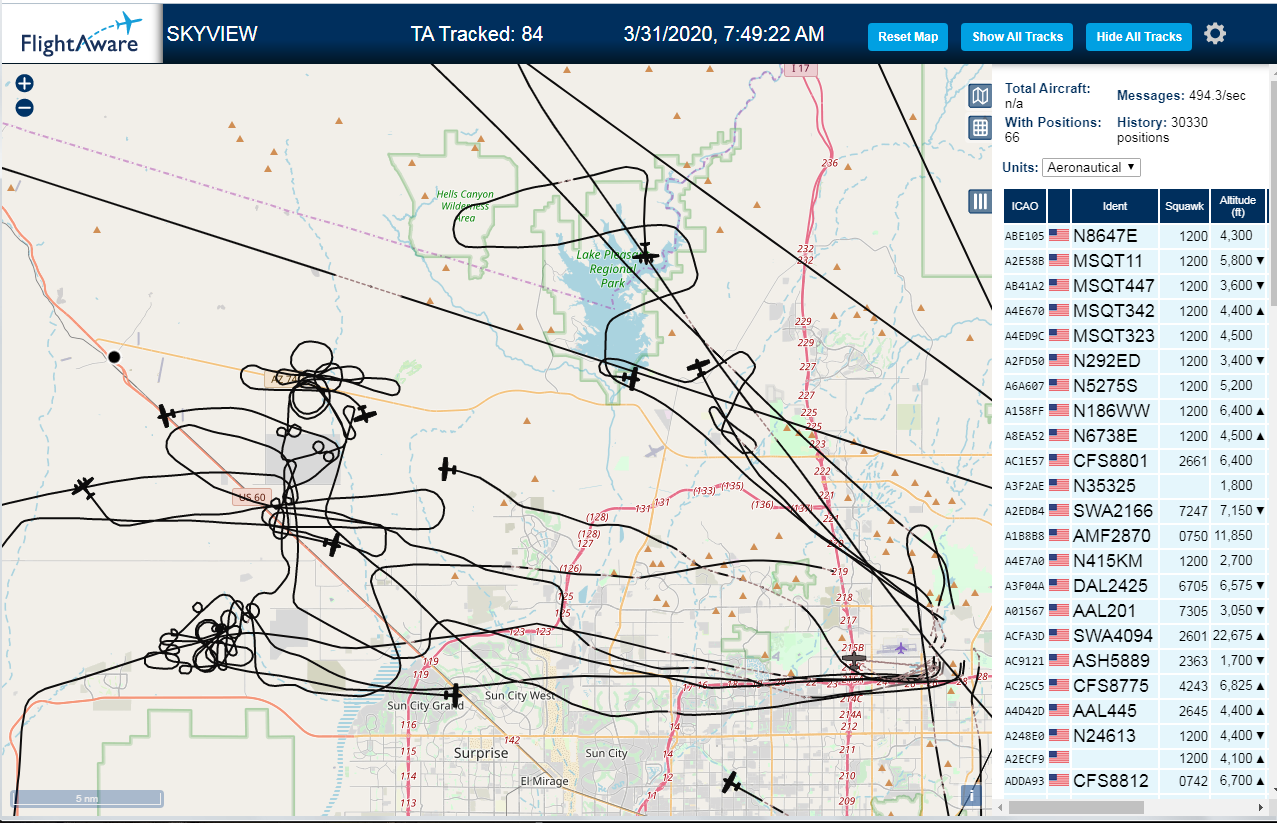
Task: Select the AMF2870 aircraft row
Action: [x=1136, y=536]
